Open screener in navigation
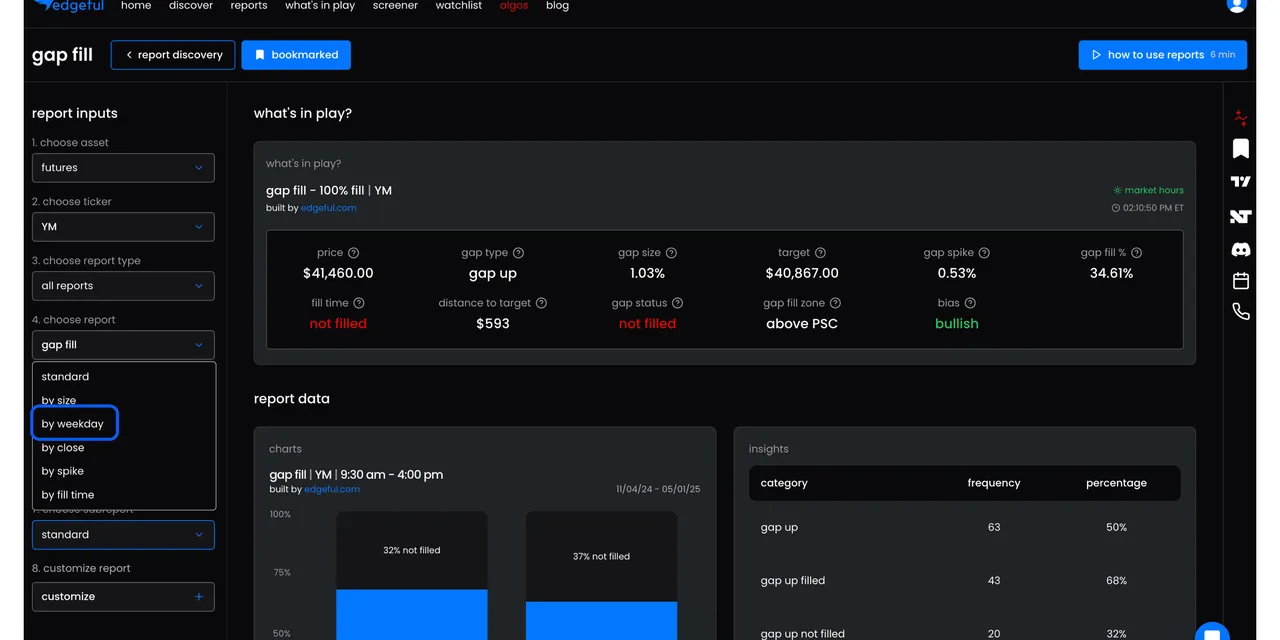This screenshot has width=1280, height=640. (396, 5)
